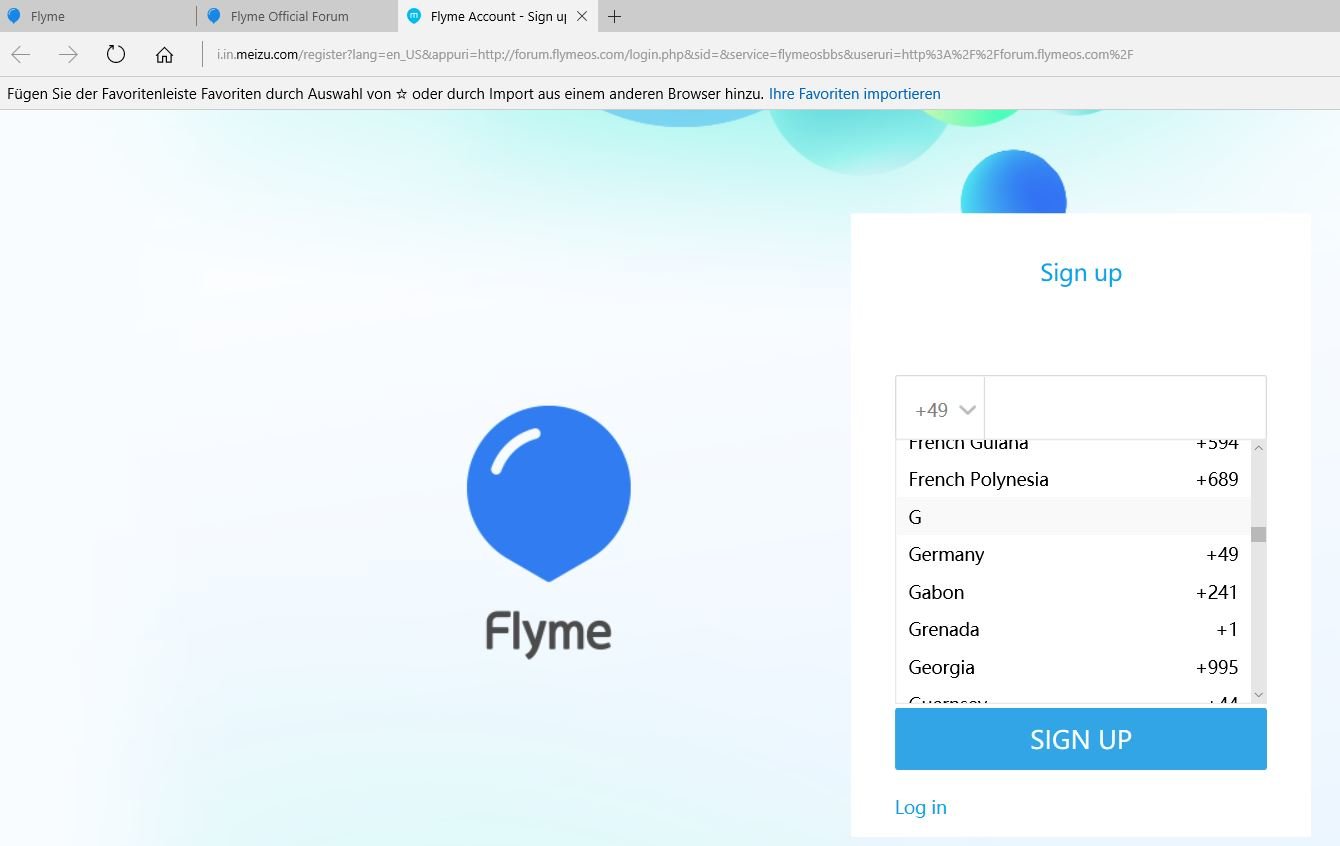Viewport: 1340px width, 846px height.
Task: Click the phone number input field
Action: pos(1125,408)
